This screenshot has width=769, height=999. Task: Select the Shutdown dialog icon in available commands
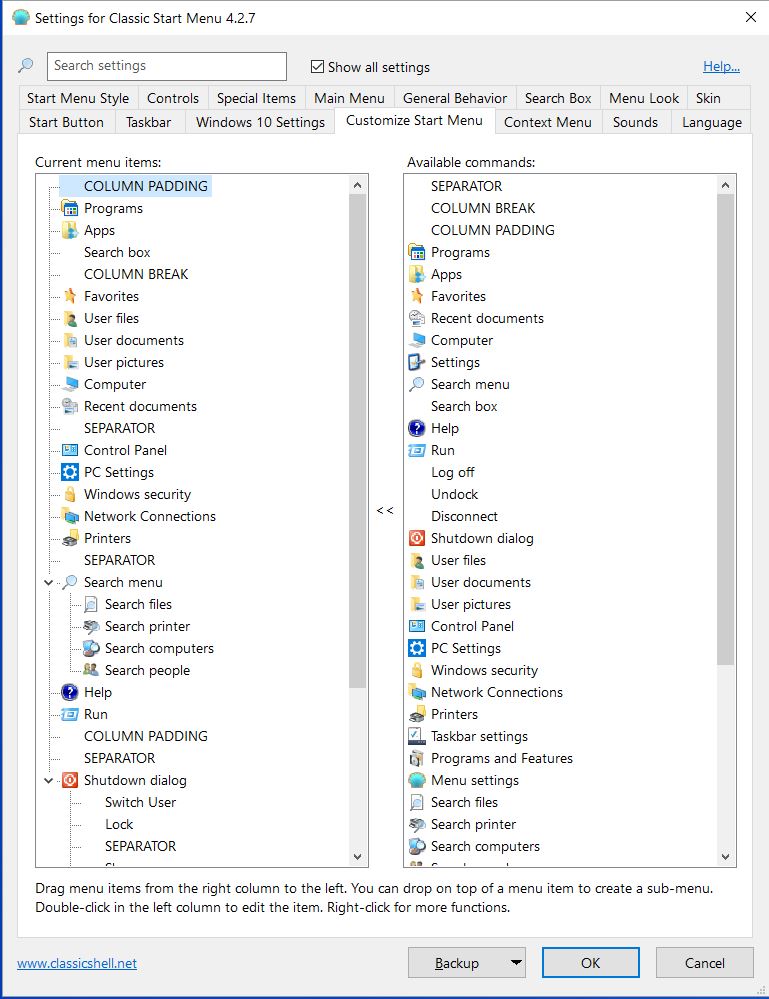pos(417,538)
